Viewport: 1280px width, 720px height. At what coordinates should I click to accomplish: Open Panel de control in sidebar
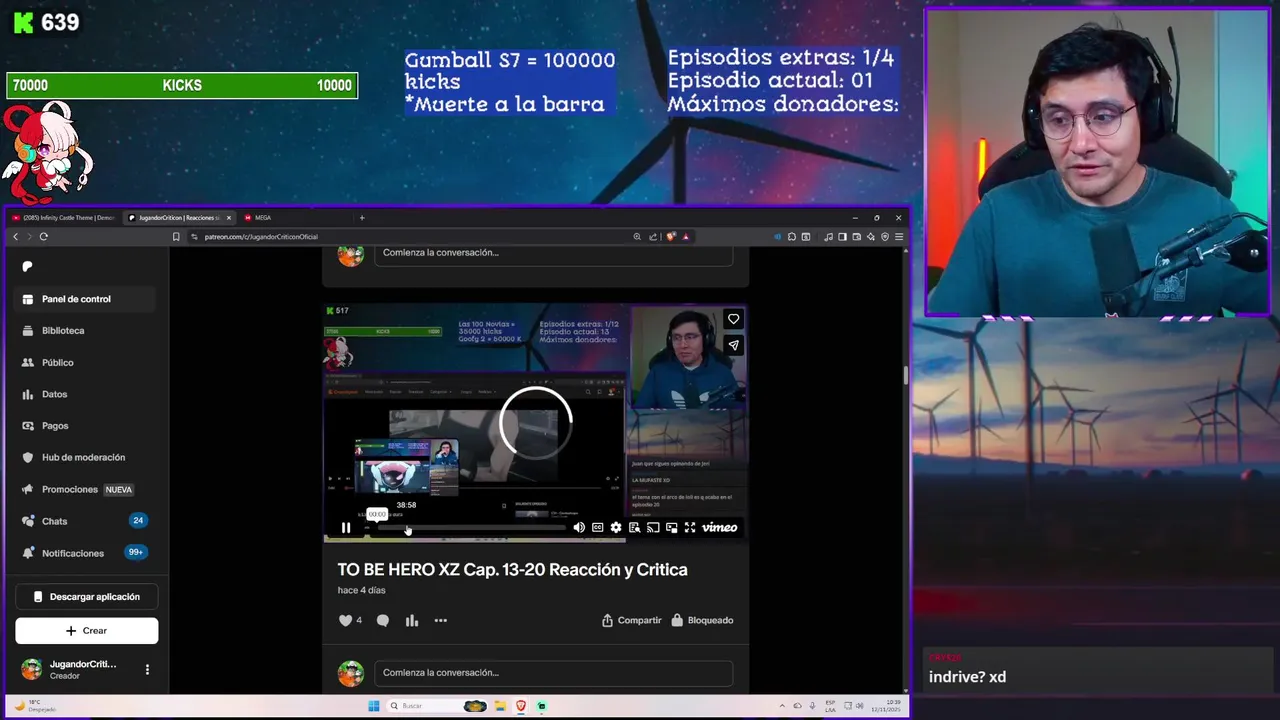click(x=85, y=299)
